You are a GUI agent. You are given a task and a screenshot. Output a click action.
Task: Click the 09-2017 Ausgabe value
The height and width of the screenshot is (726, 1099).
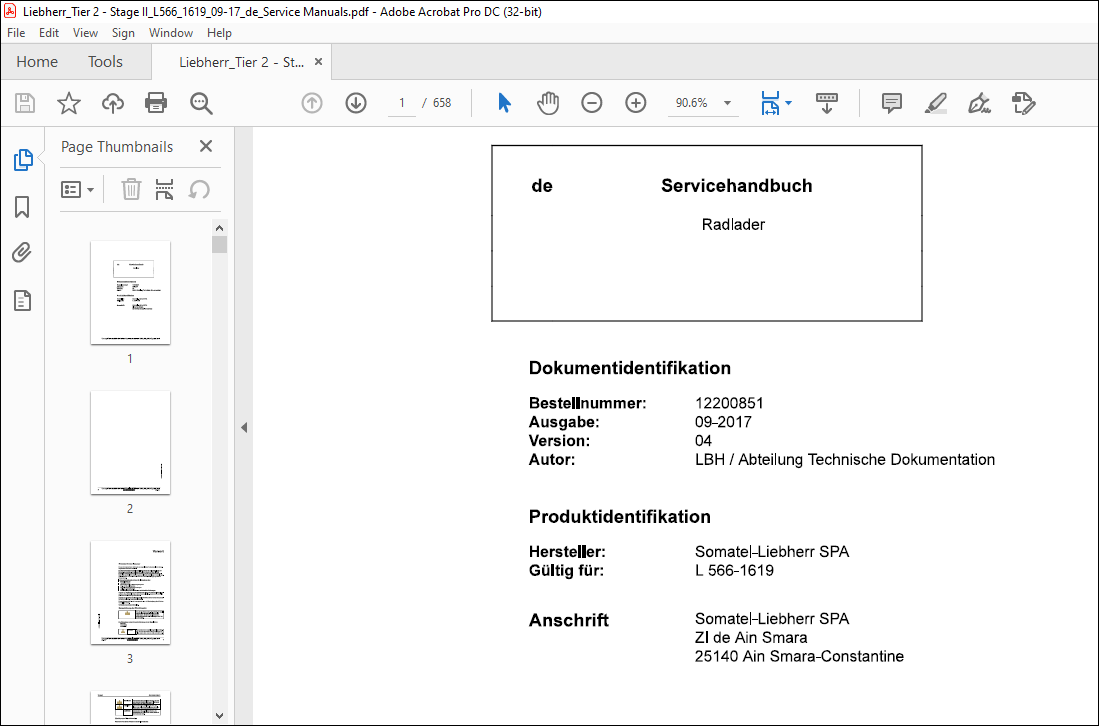pyautogui.click(x=723, y=422)
